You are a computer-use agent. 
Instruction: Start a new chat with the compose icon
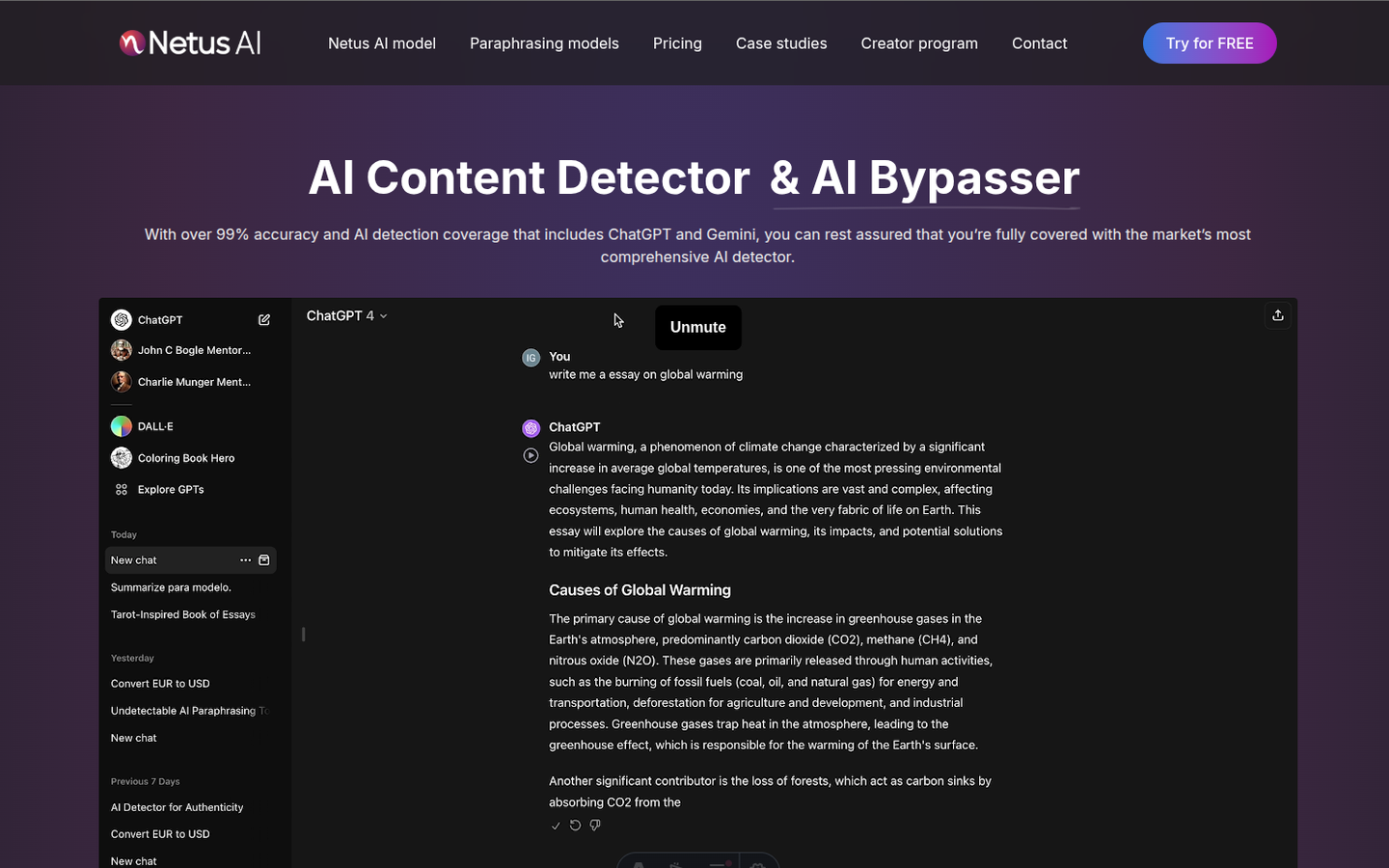click(x=264, y=320)
